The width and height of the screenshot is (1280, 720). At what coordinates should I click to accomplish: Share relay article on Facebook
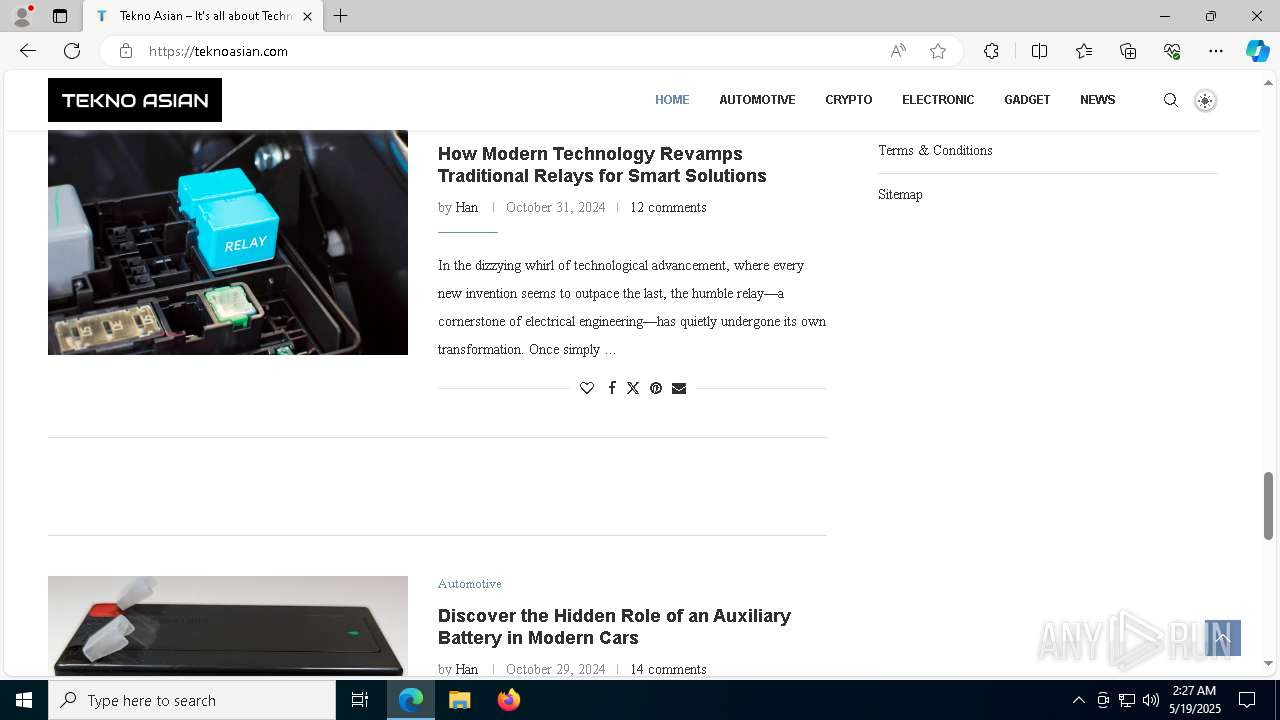[x=612, y=388]
